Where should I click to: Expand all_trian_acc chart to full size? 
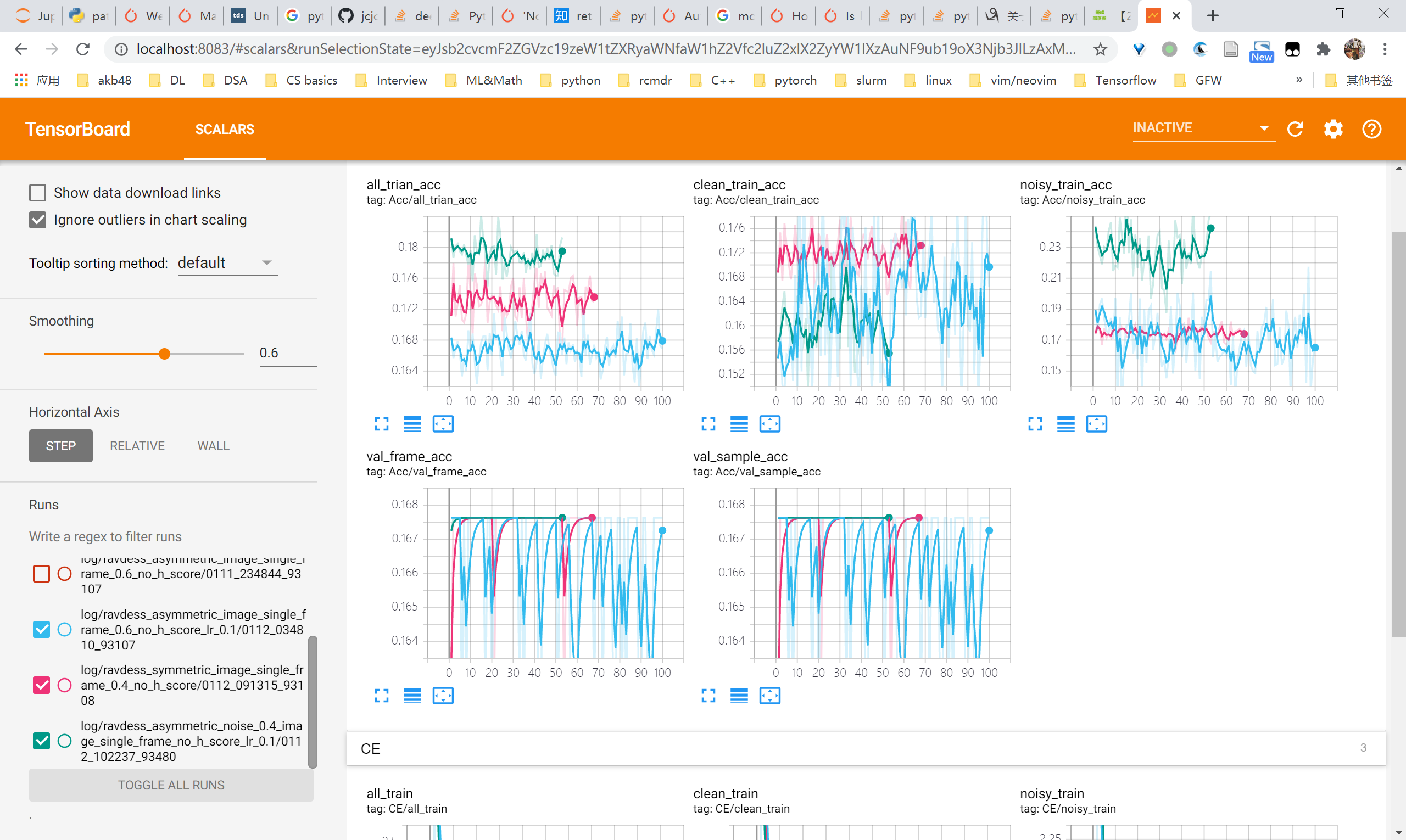[x=382, y=424]
